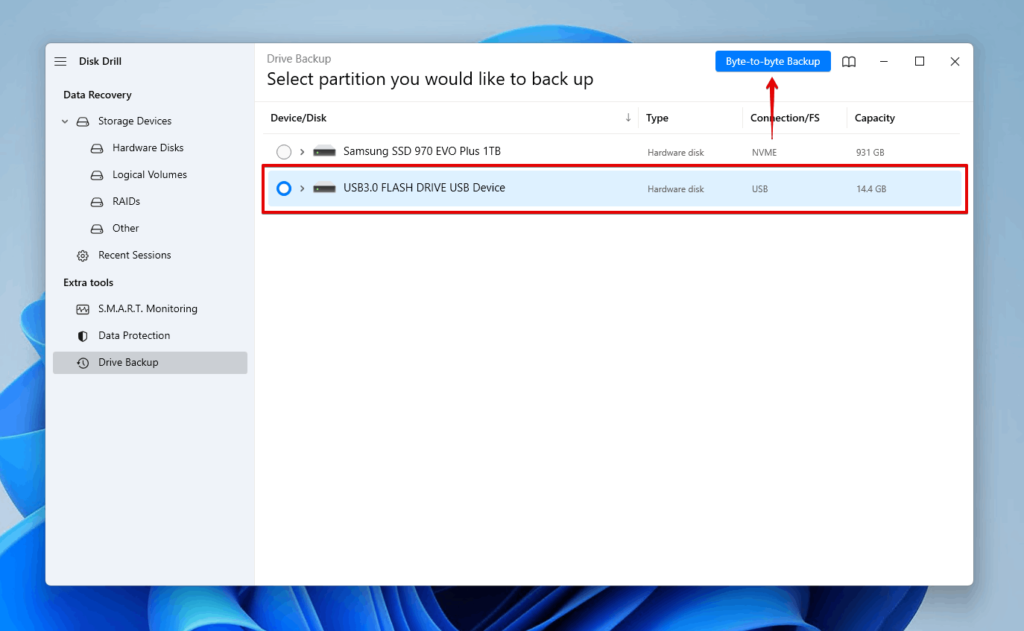Click the S.M.A.R.T. Monitoring icon
This screenshot has width=1024, height=631.
click(83, 309)
